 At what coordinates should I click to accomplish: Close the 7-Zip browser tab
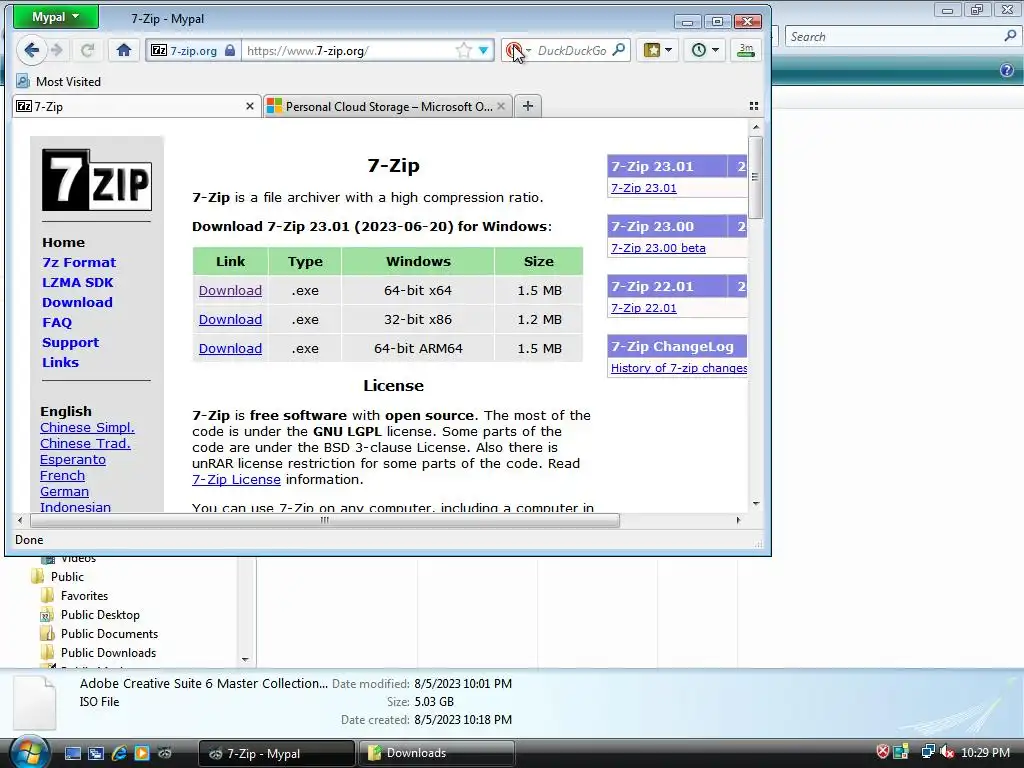pyautogui.click(x=249, y=106)
